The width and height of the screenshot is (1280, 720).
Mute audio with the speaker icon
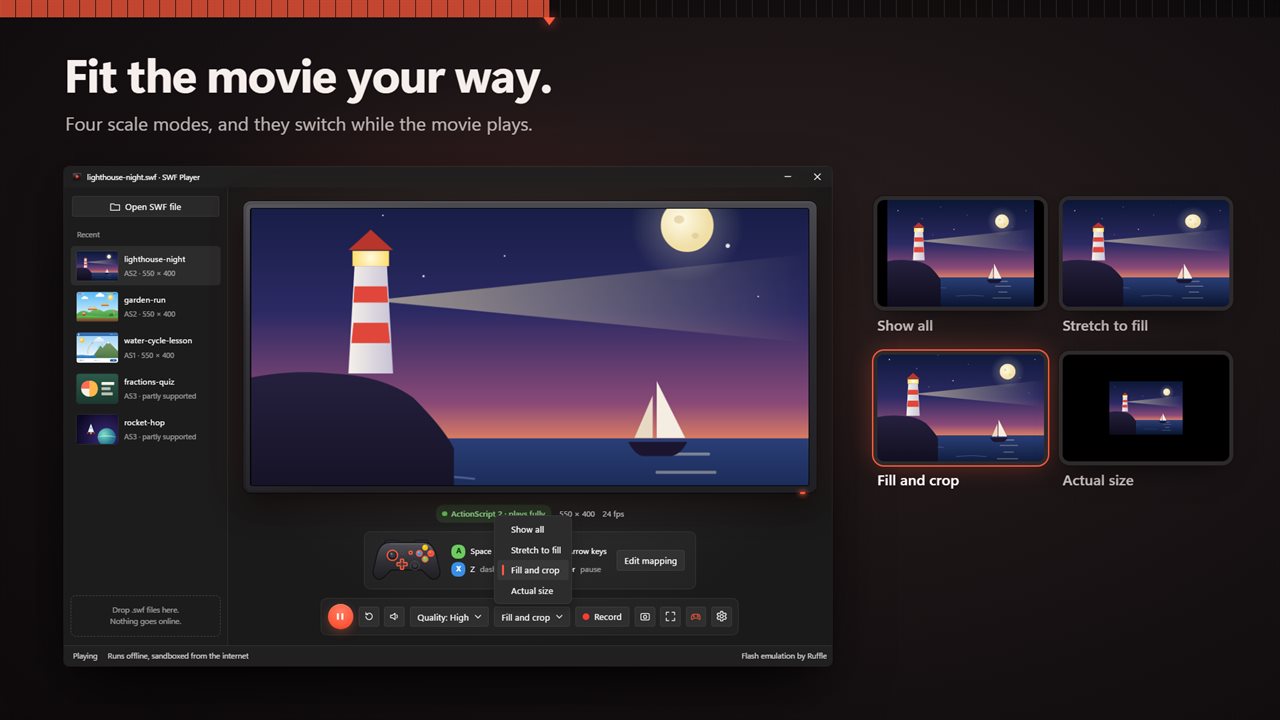[394, 617]
